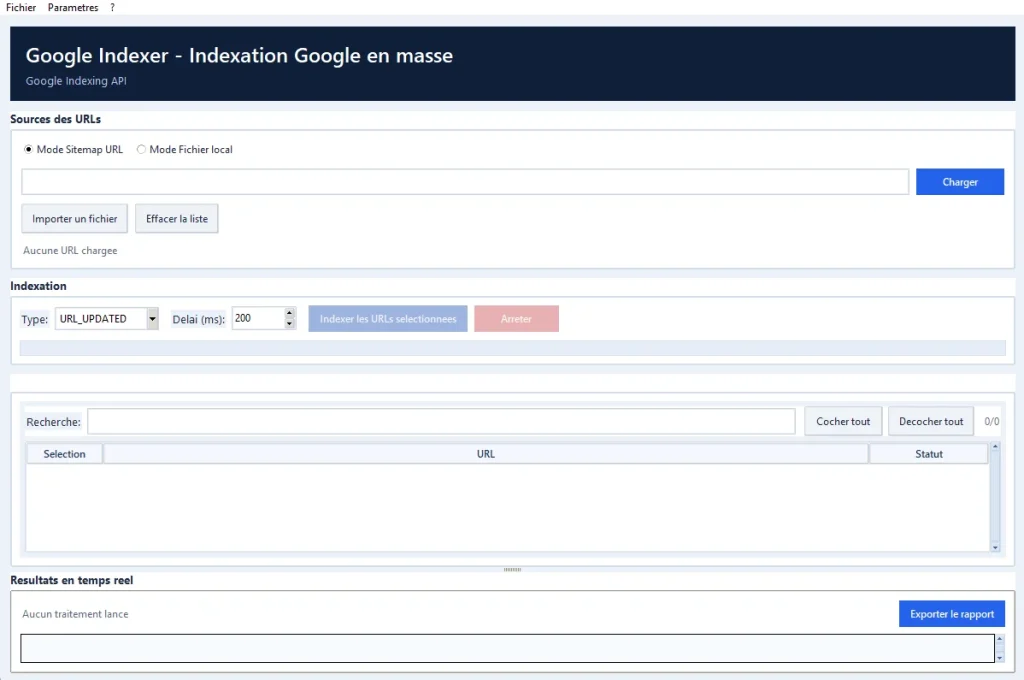Click the 'Aucune URL chargee' status text
This screenshot has height=680, width=1024.
click(71, 250)
